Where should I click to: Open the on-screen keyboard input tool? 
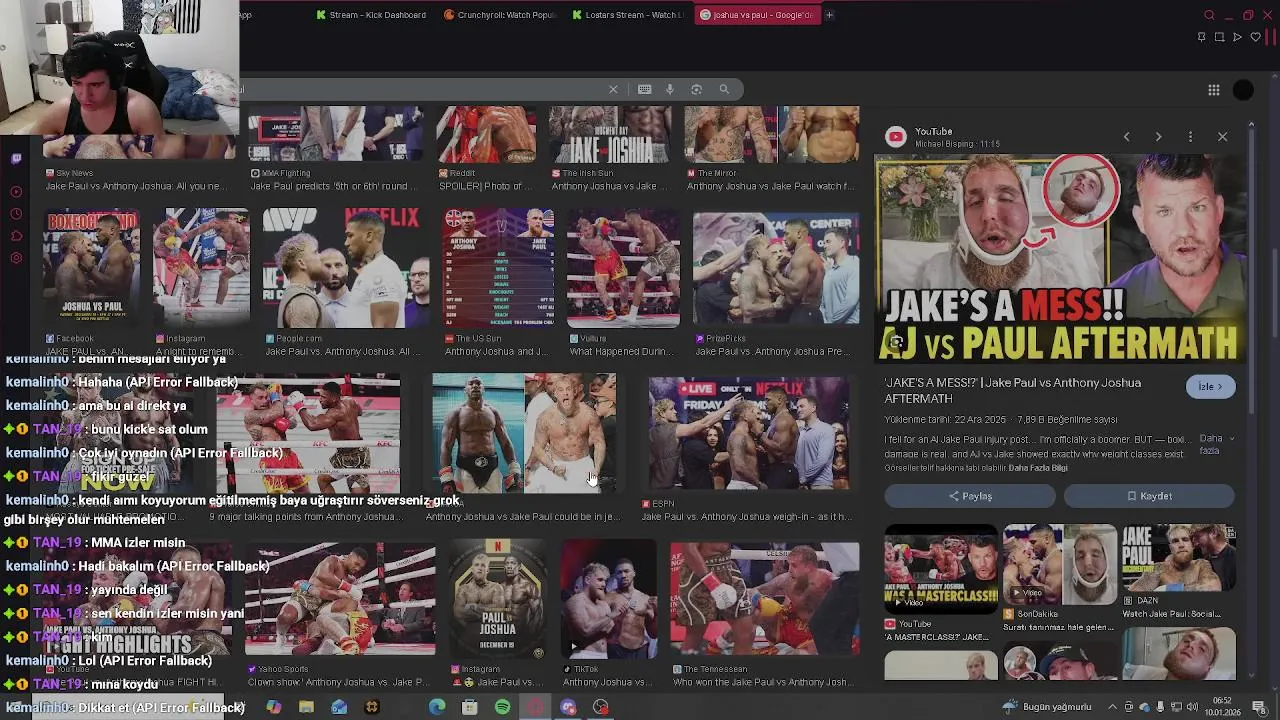645,89
